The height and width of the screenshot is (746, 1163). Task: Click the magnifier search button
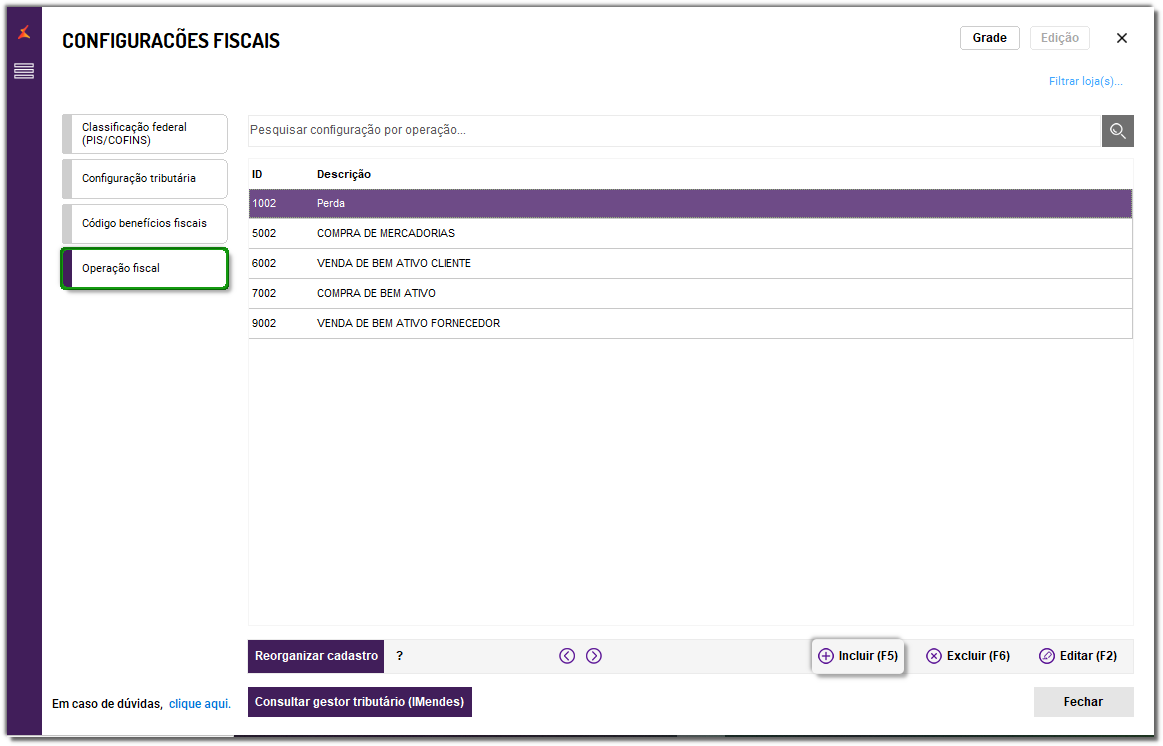point(1117,131)
